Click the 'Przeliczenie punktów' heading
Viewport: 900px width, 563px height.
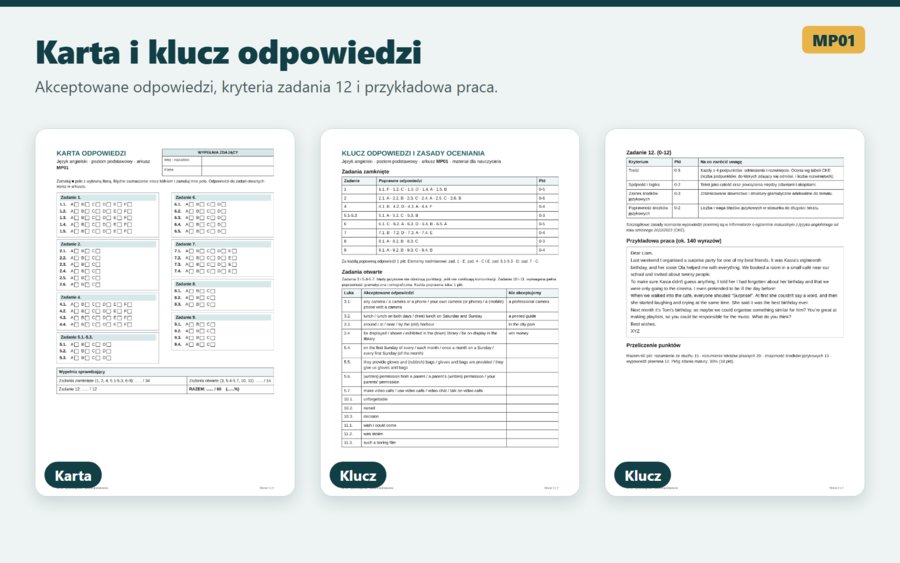pos(653,345)
